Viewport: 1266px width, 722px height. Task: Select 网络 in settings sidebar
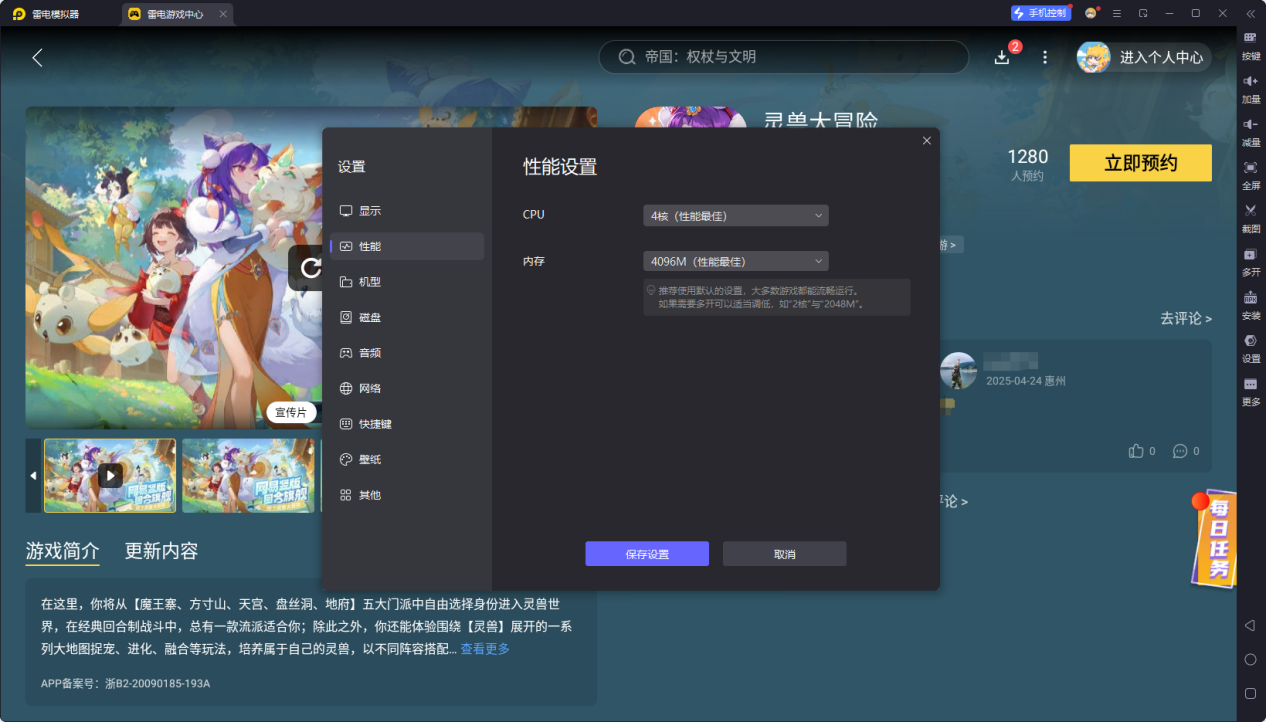coord(407,388)
